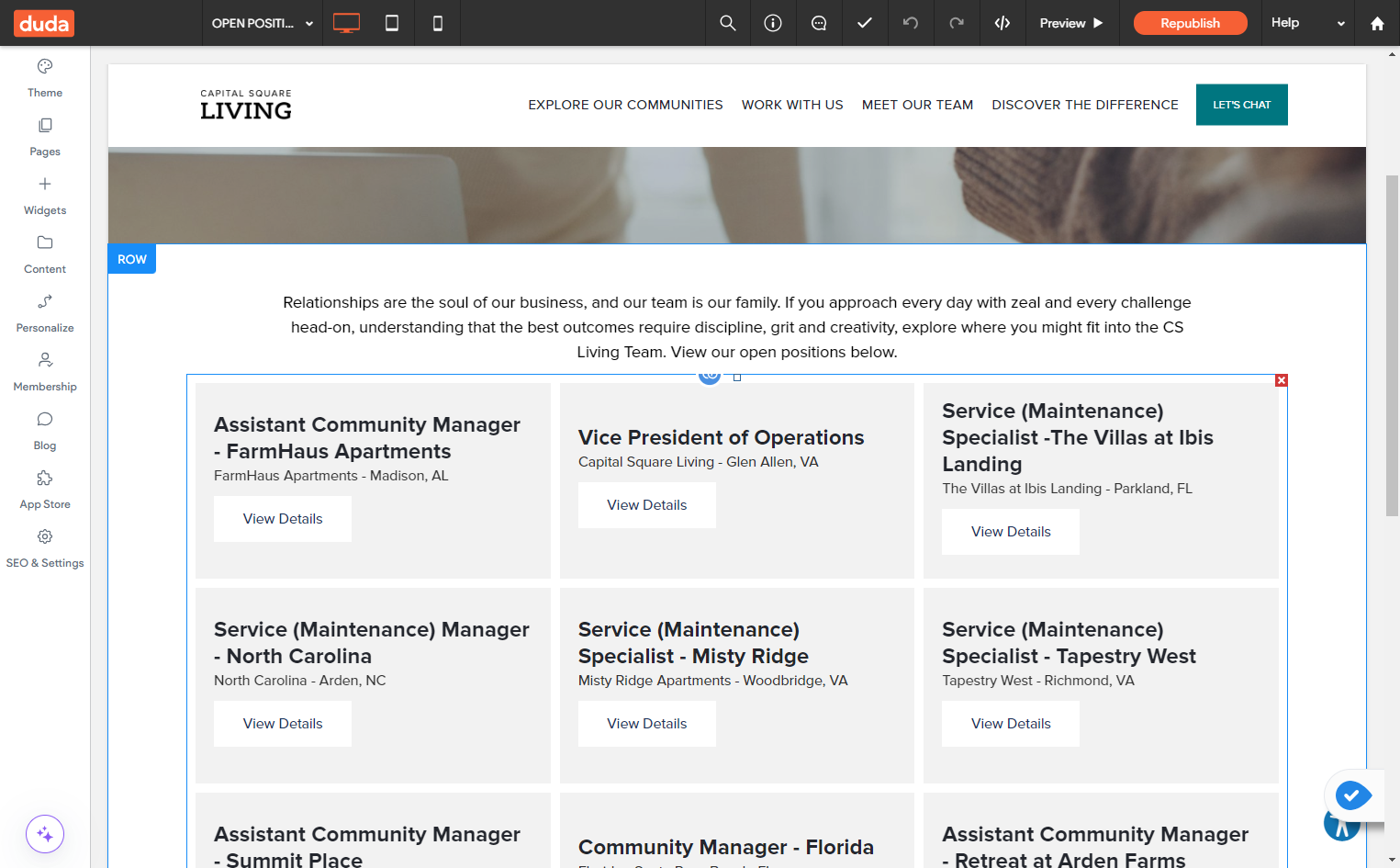The width and height of the screenshot is (1400, 868).
Task: Switch to mobile device view
Action: (438, 23)
